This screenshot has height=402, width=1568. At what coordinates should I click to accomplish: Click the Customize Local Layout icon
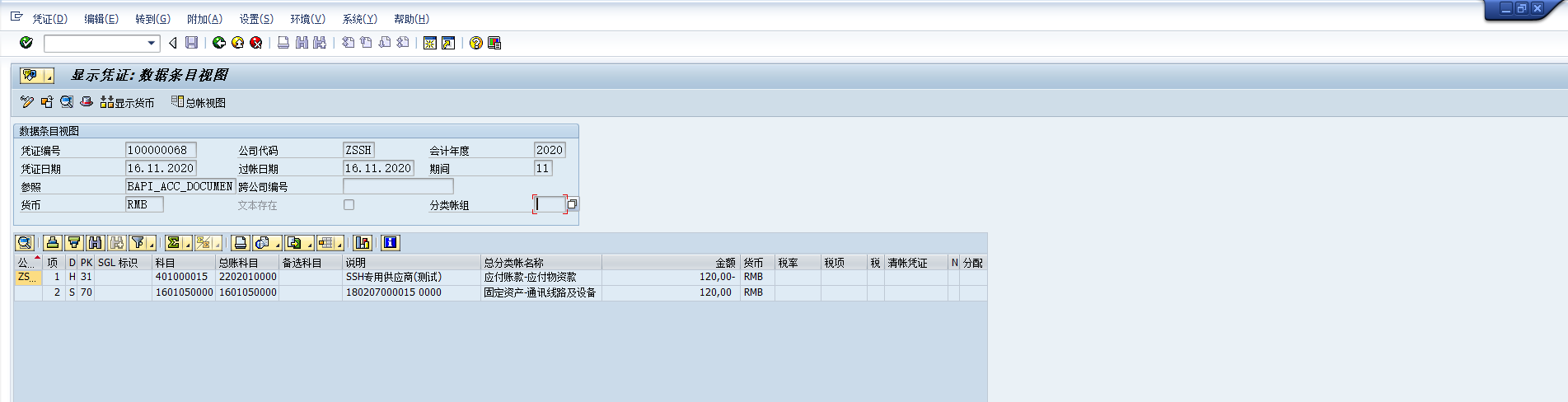[494, 43]
